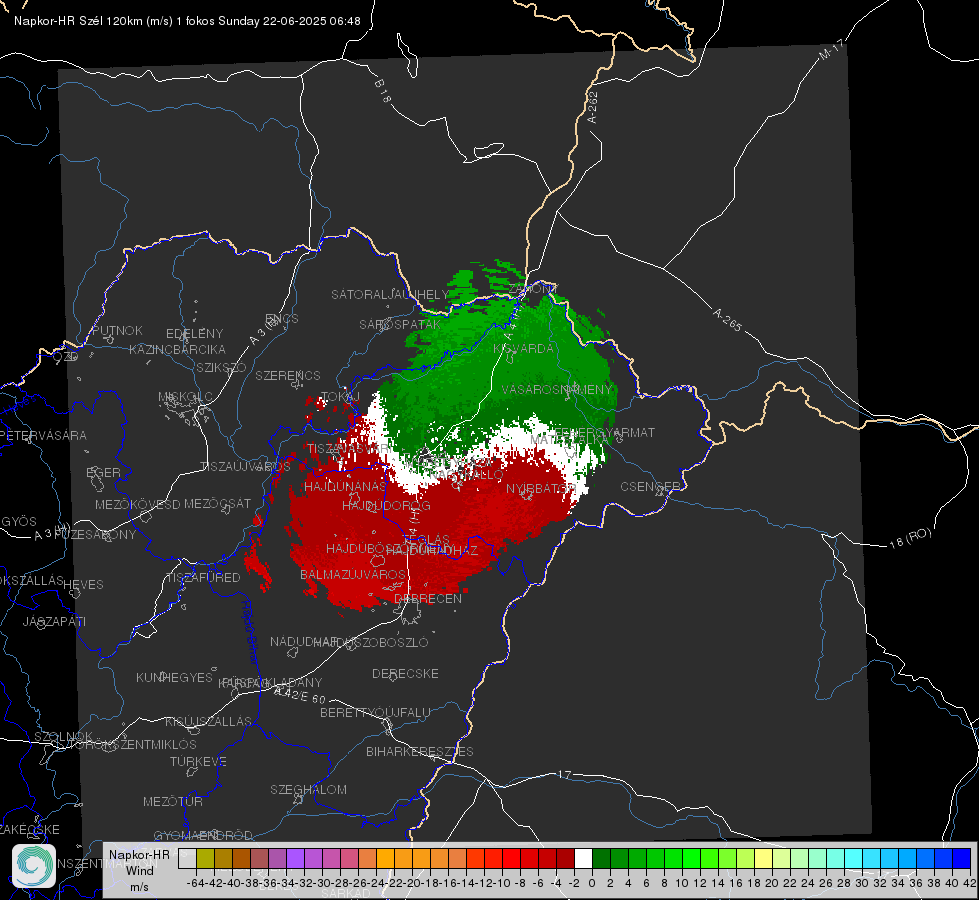Click the SZERENCS town label
The image size is (979, 900).
pyautogui.click(x=288, y=375)
